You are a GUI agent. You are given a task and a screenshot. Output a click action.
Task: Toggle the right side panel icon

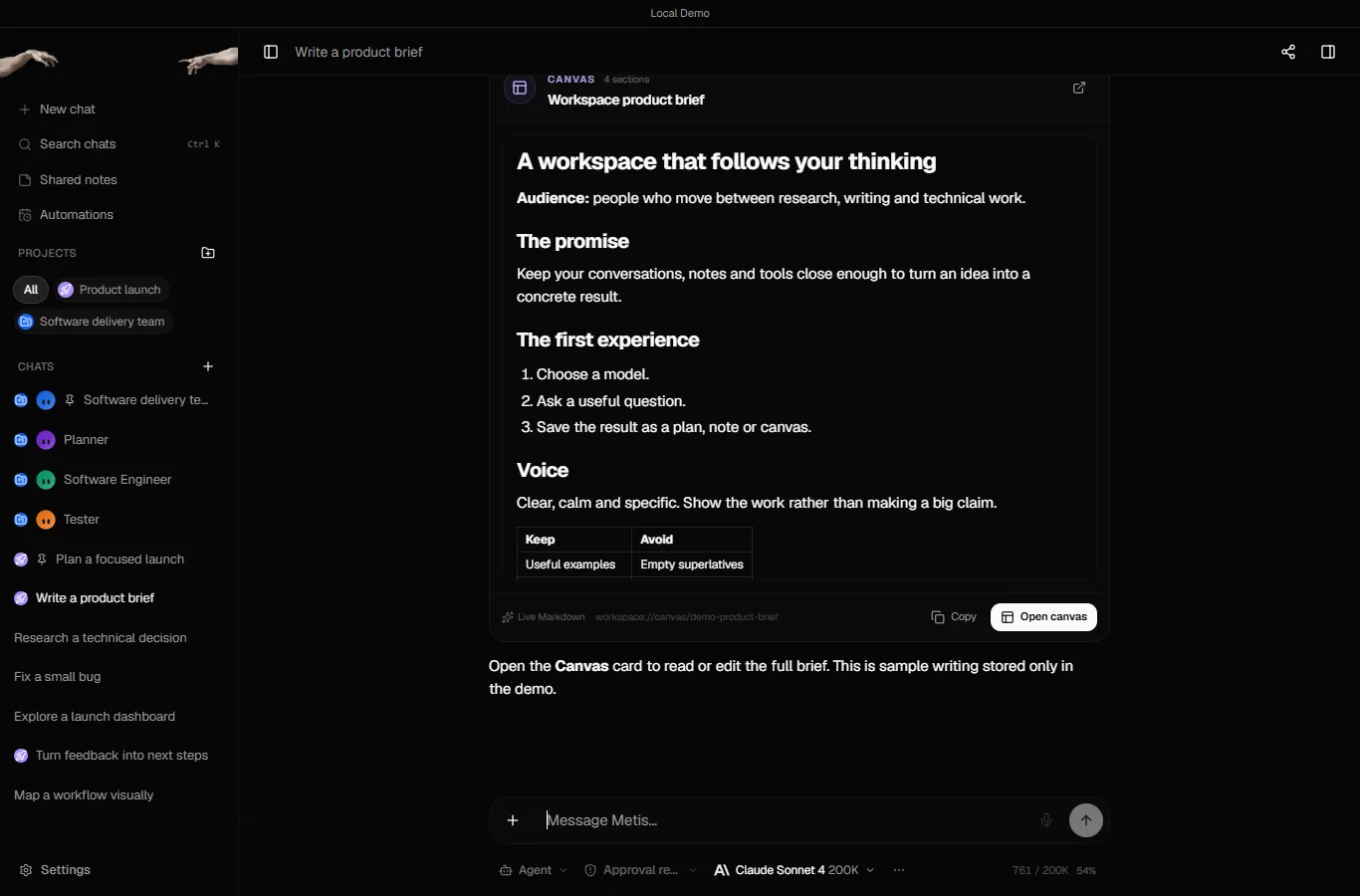tap(1328, 52)
